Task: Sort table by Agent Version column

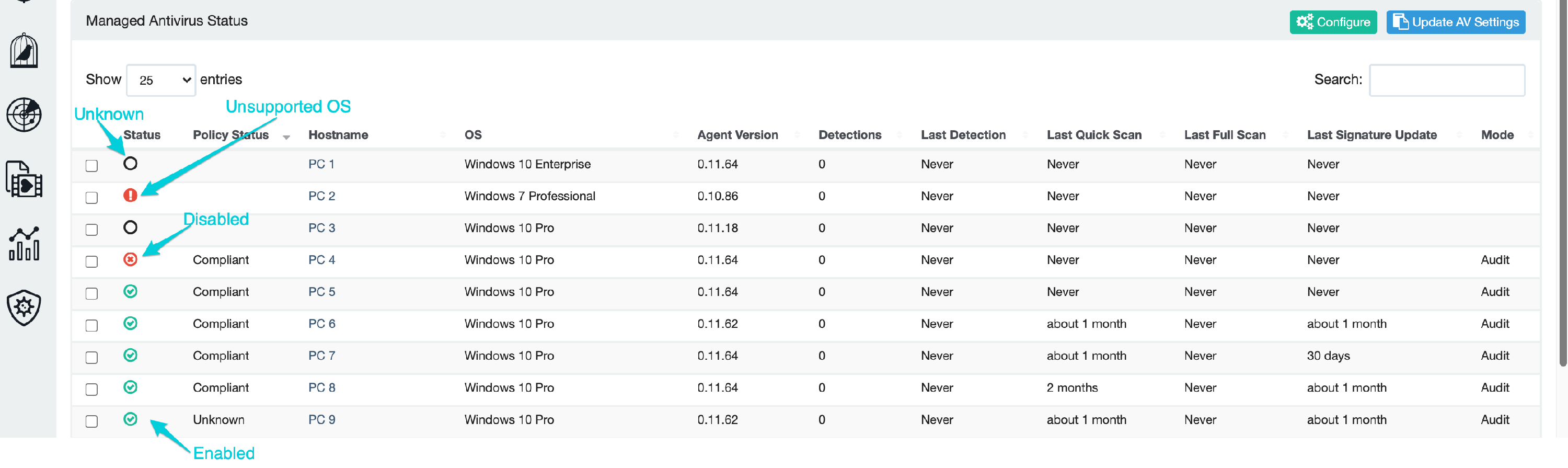Action: [737, 135]
